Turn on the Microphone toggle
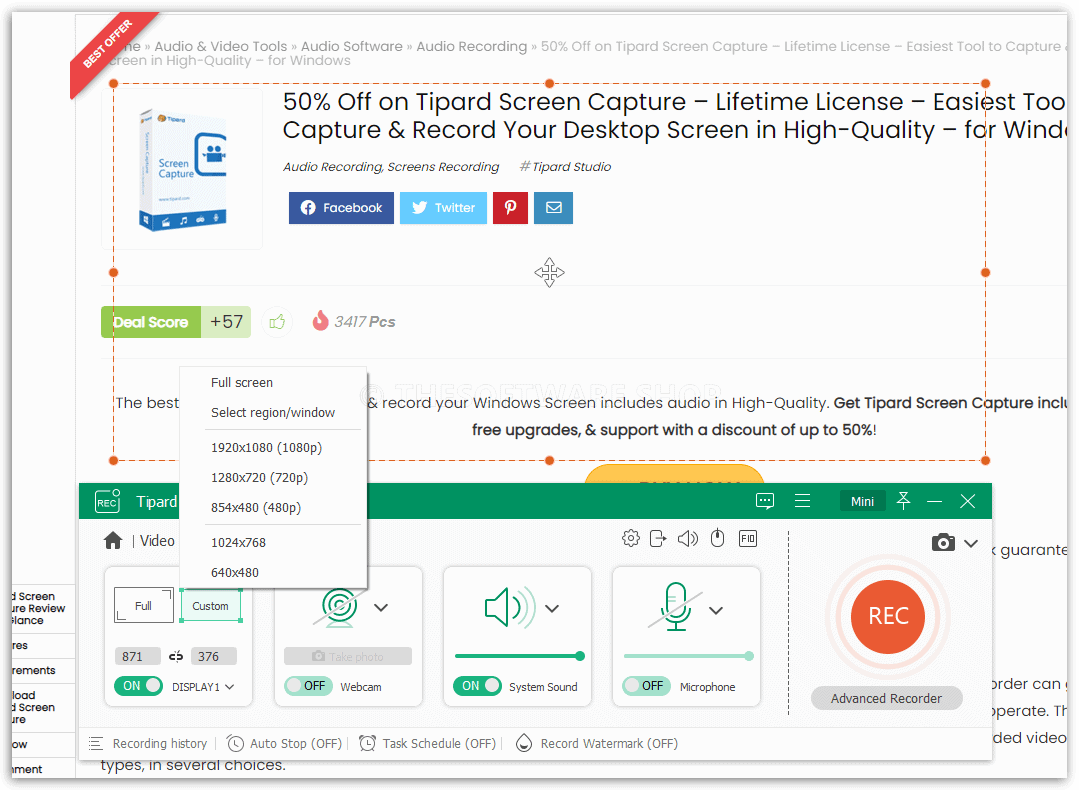1079x790 pixels. [646, 686]
